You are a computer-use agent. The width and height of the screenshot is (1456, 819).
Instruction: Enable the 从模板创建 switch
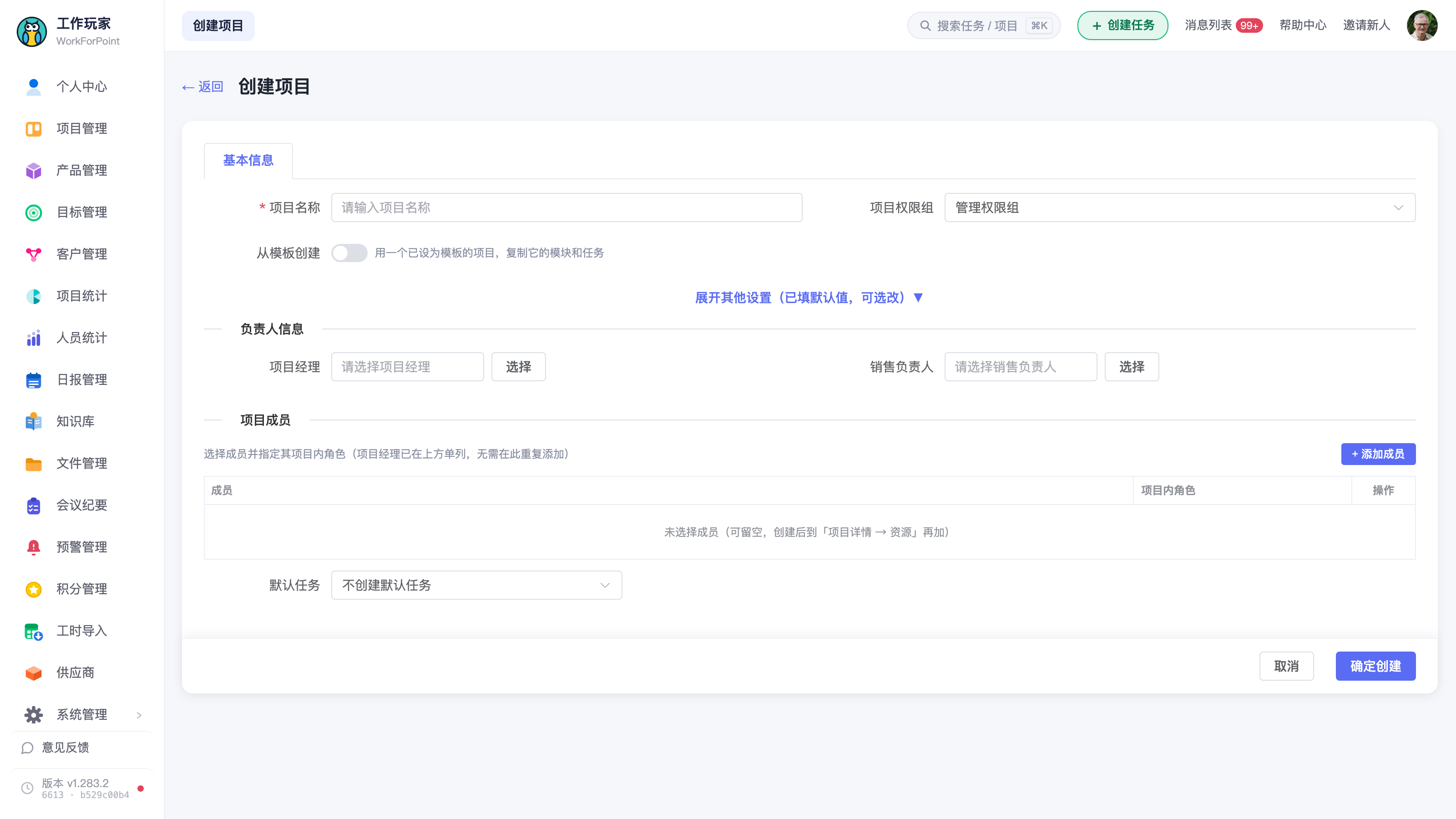[349, 253]
